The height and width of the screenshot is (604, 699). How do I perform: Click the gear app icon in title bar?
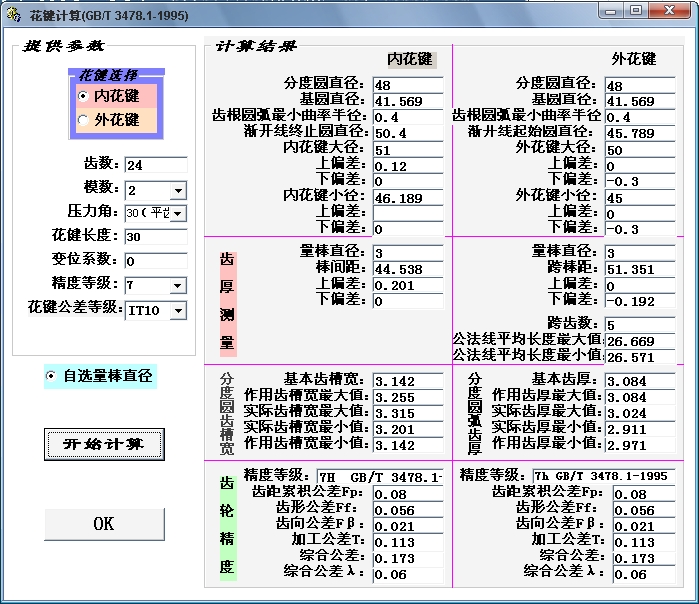[14, 15]
